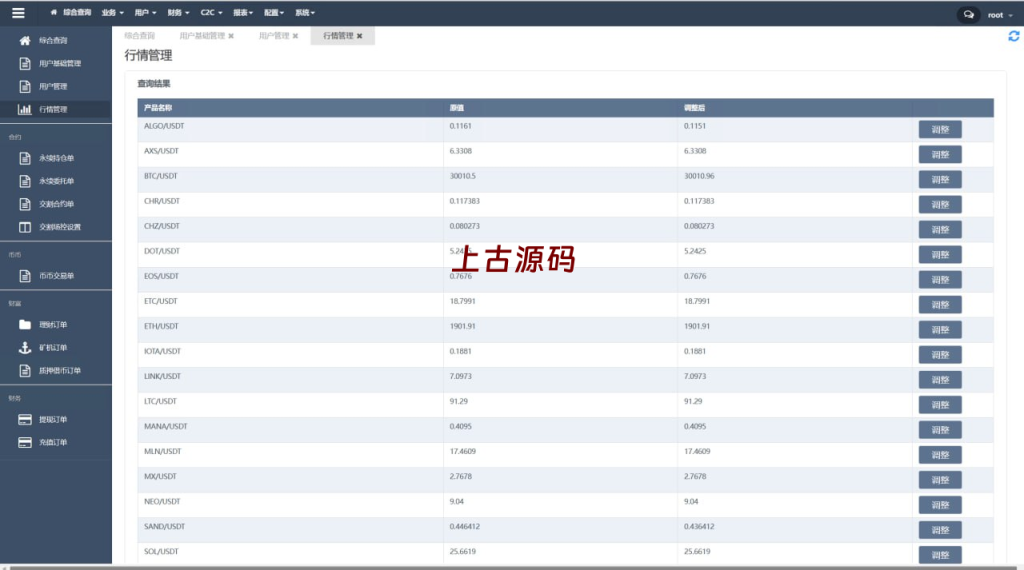Expand the 系统 dropdown menu

[x=304, y=12]
